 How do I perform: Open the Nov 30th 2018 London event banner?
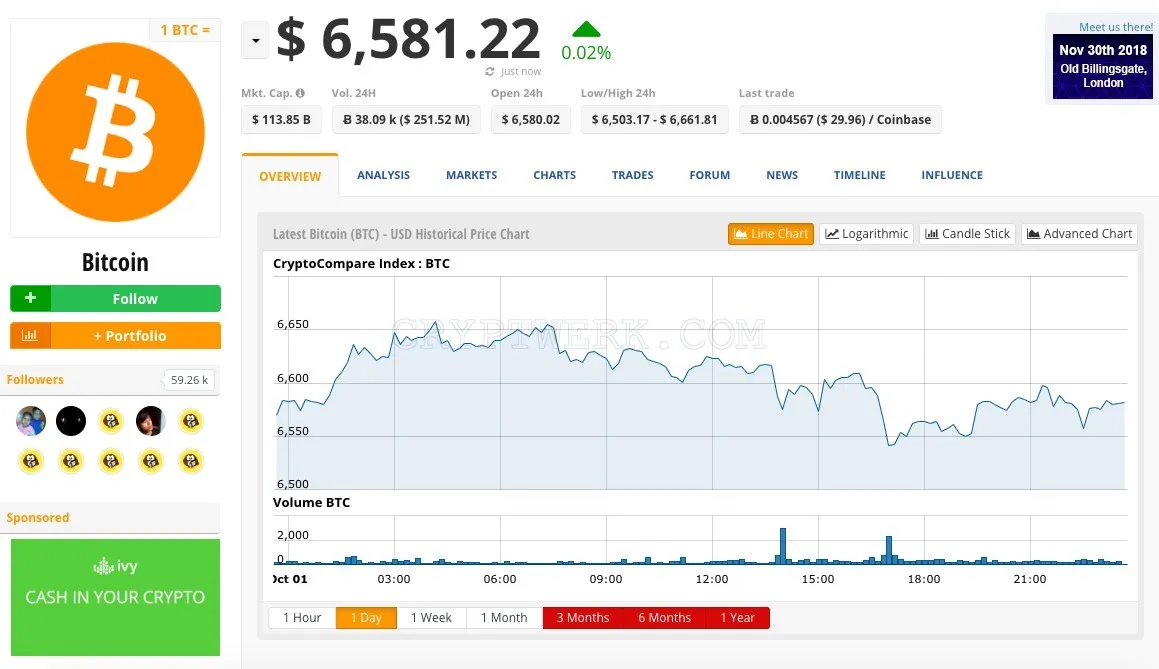coord(1103,67)
